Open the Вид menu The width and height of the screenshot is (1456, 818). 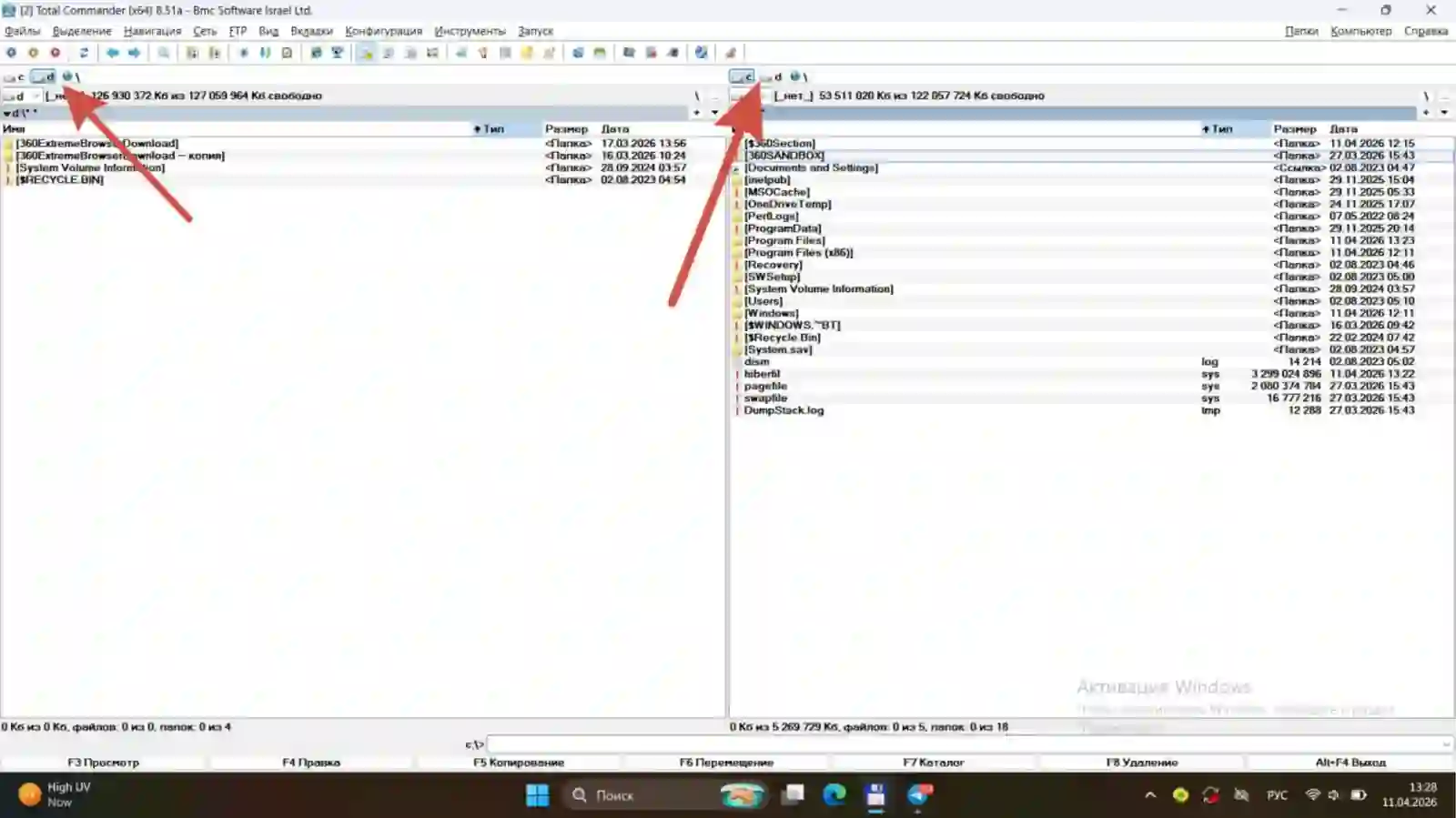pos(268,31)
